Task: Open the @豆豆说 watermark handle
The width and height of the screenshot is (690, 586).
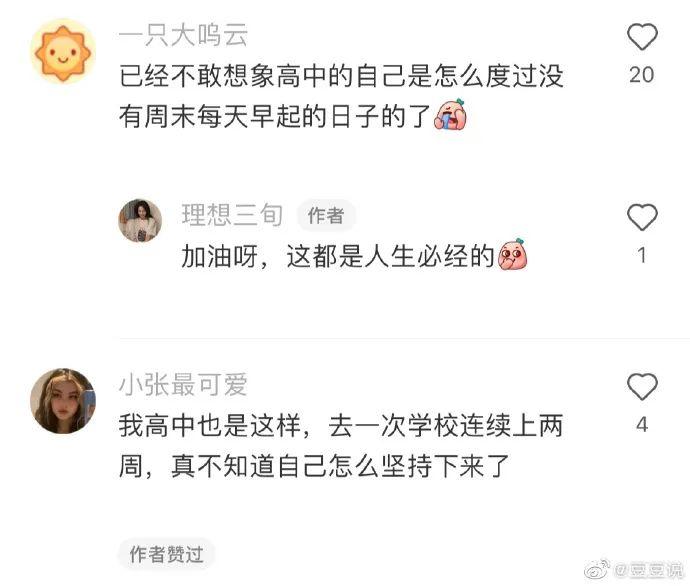Action: point(649,570)
